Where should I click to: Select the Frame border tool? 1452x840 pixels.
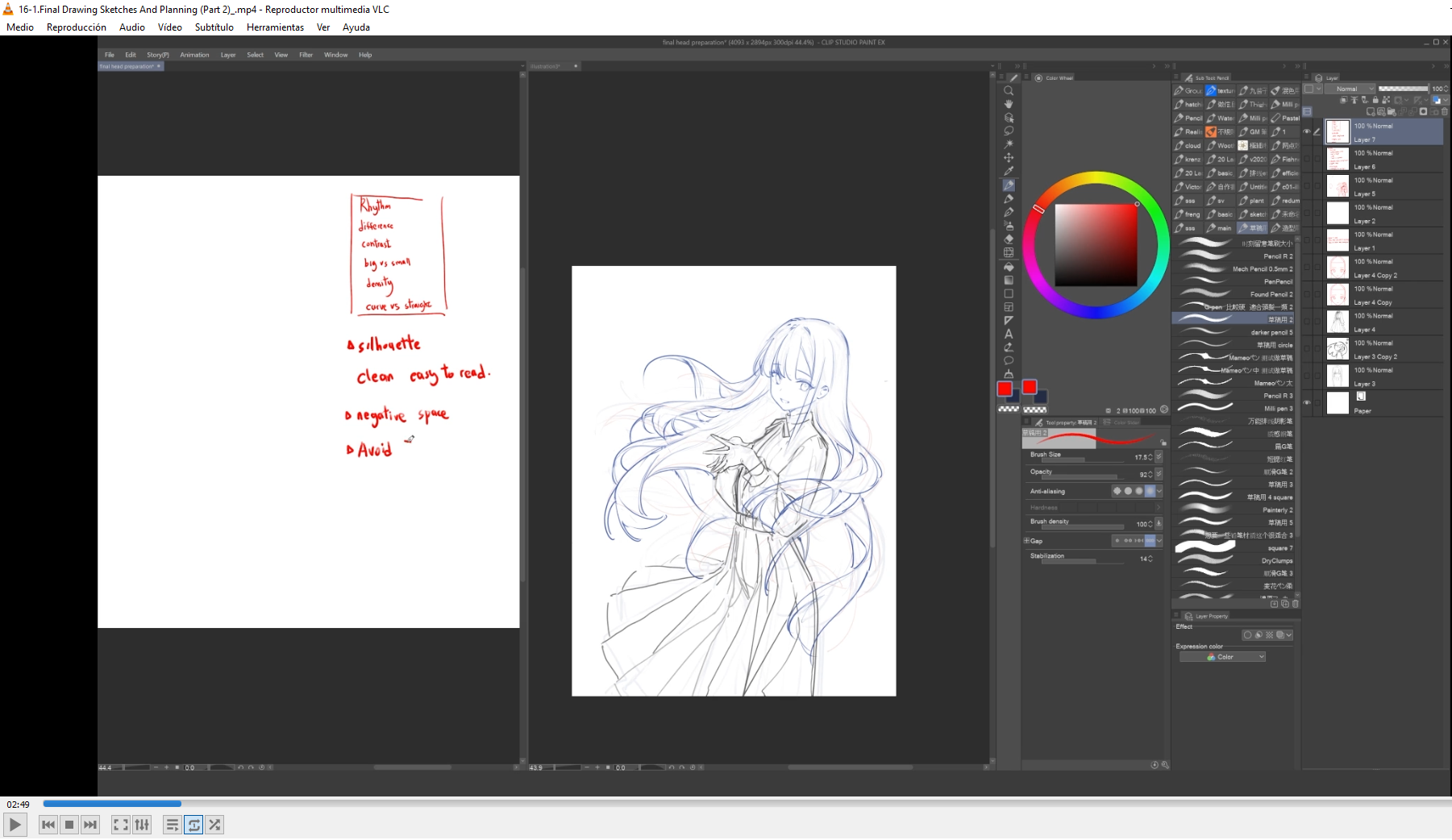[x=1009, y=307]
